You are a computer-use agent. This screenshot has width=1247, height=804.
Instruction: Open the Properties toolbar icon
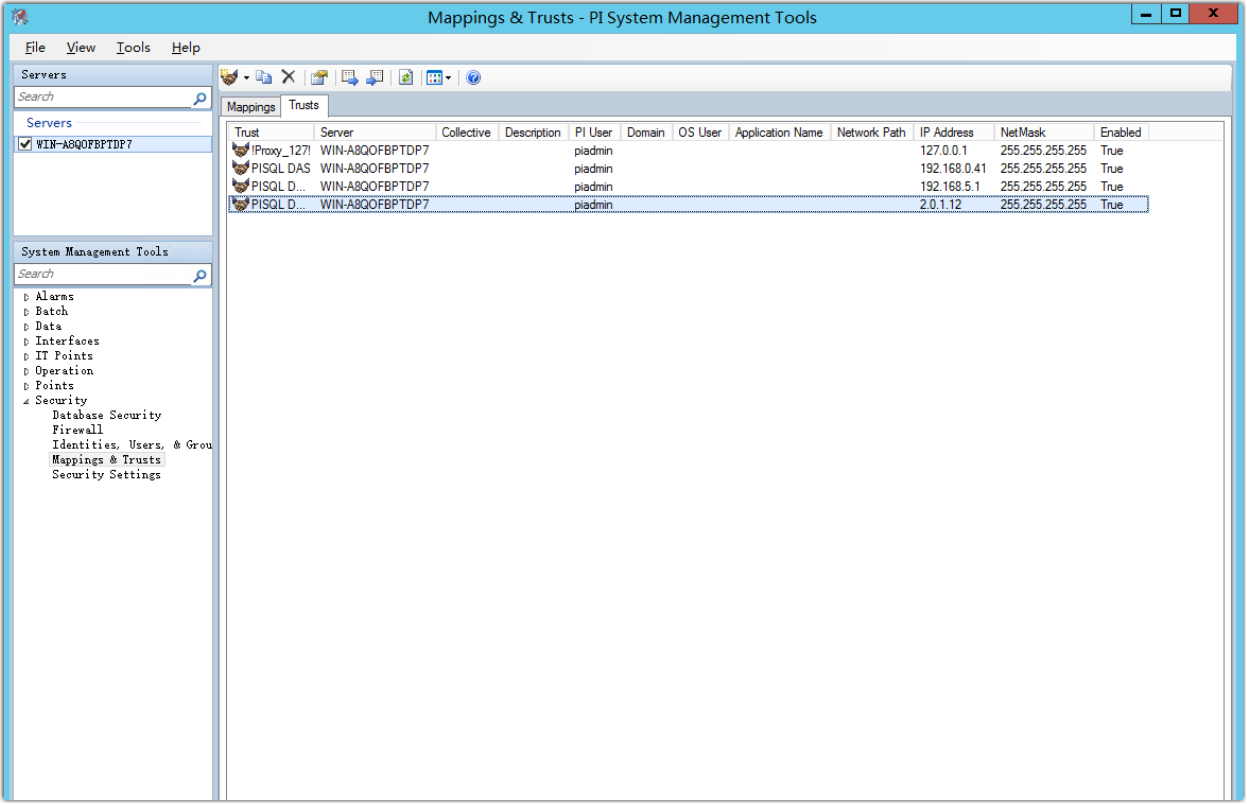[319, 77]
